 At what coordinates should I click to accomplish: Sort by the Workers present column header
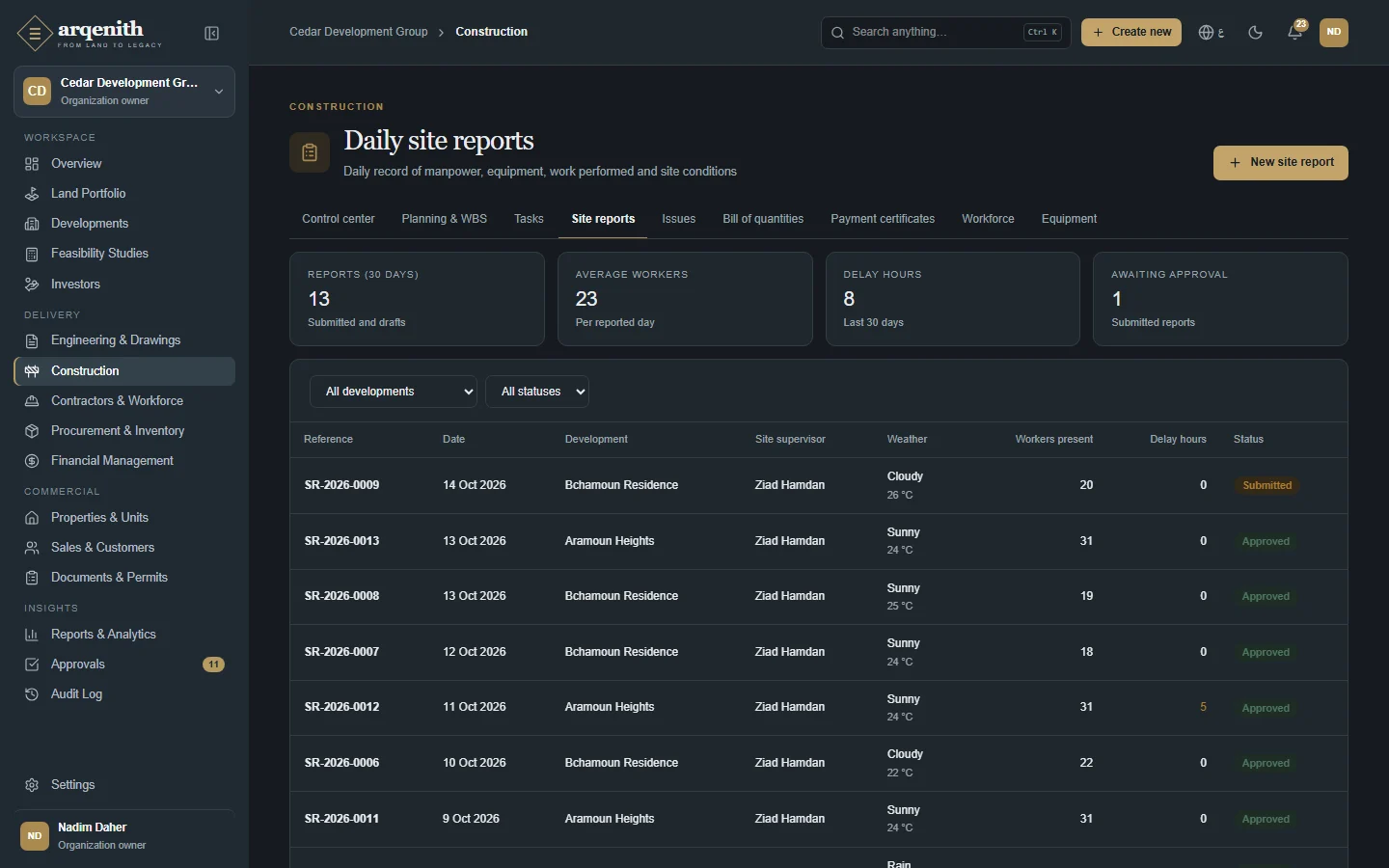[x=1054, y=440]
